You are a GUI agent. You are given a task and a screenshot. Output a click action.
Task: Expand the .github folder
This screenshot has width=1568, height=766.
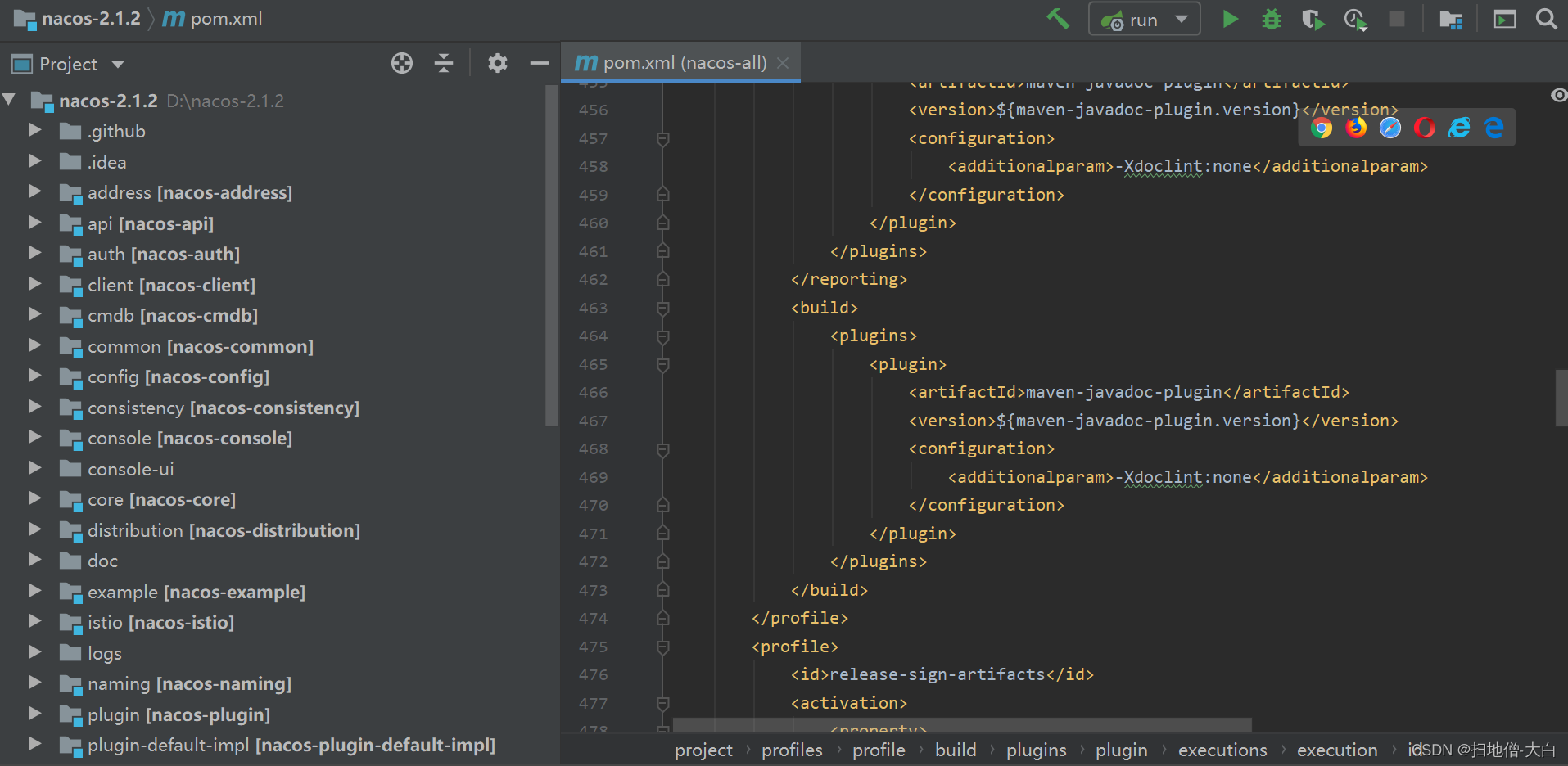[x=35, y=130]
